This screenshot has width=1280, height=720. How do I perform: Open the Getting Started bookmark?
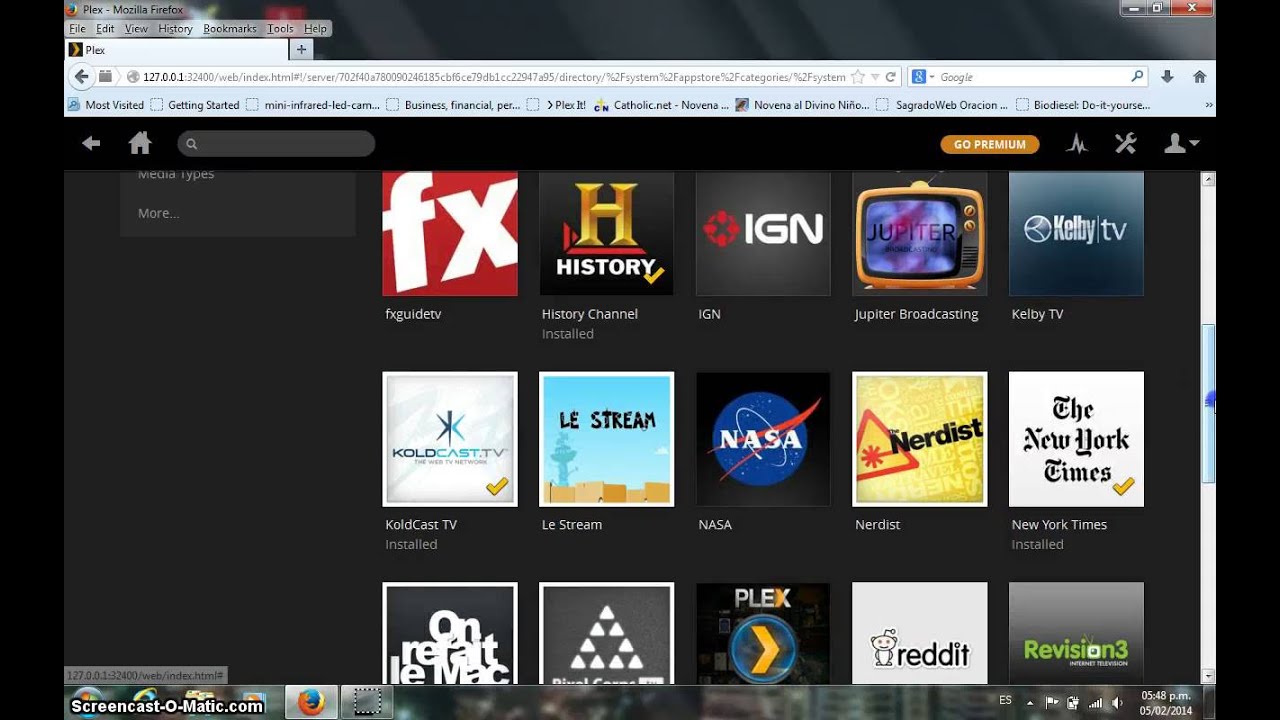195,104
